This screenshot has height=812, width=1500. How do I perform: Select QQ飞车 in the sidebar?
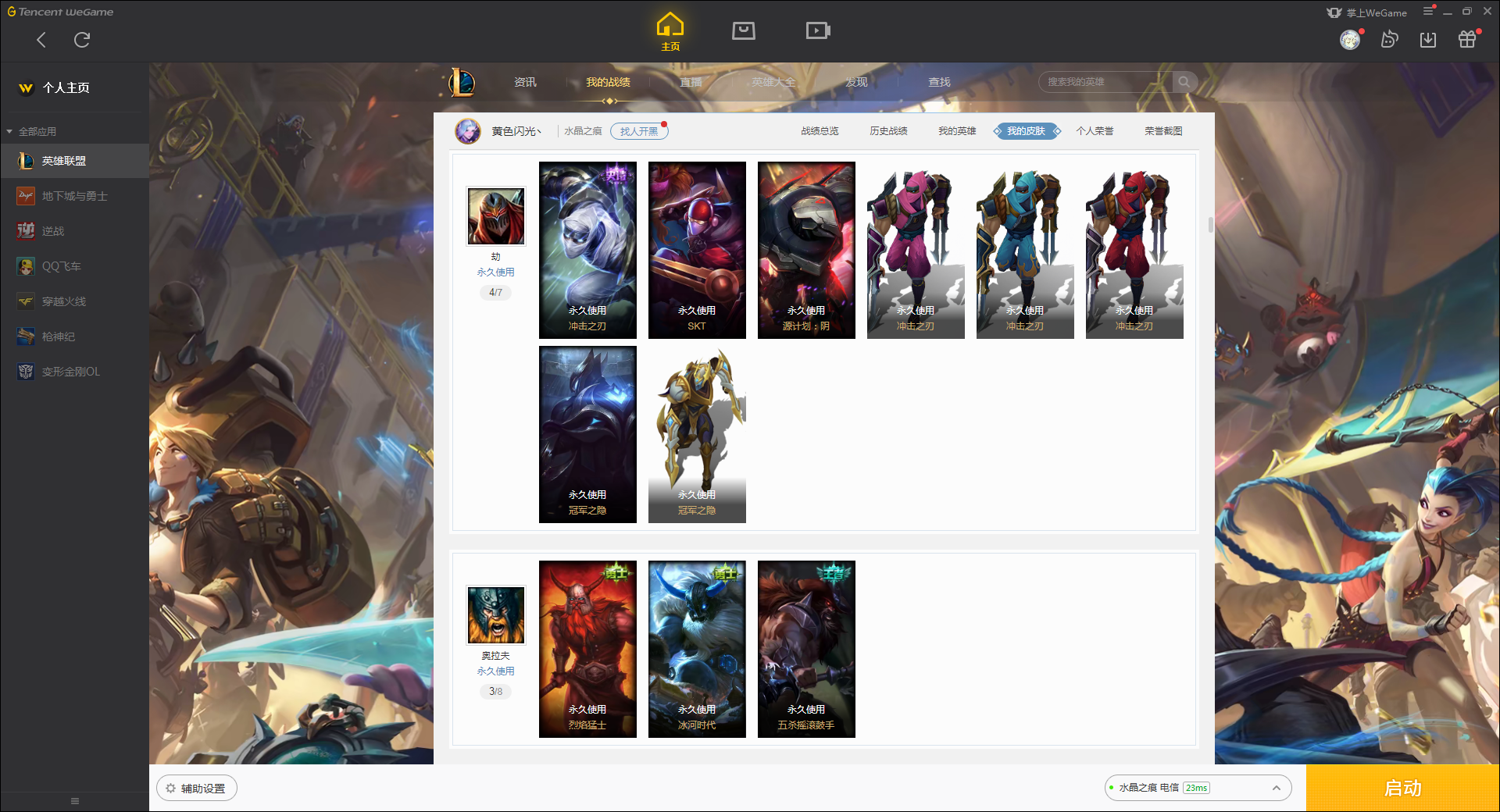pyautogui.click(x=74, y=266)
